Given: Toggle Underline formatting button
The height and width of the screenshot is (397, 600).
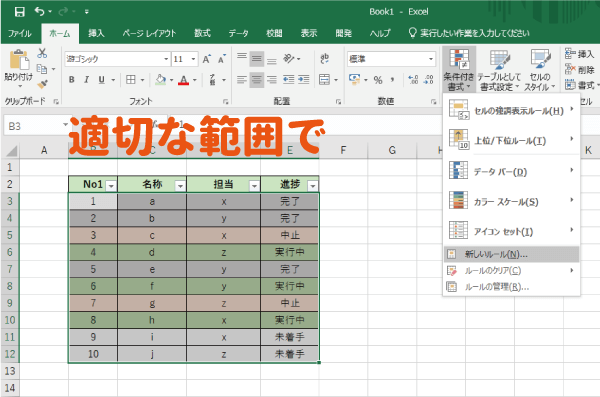Looking at the screenshot, I should [101, 80].
